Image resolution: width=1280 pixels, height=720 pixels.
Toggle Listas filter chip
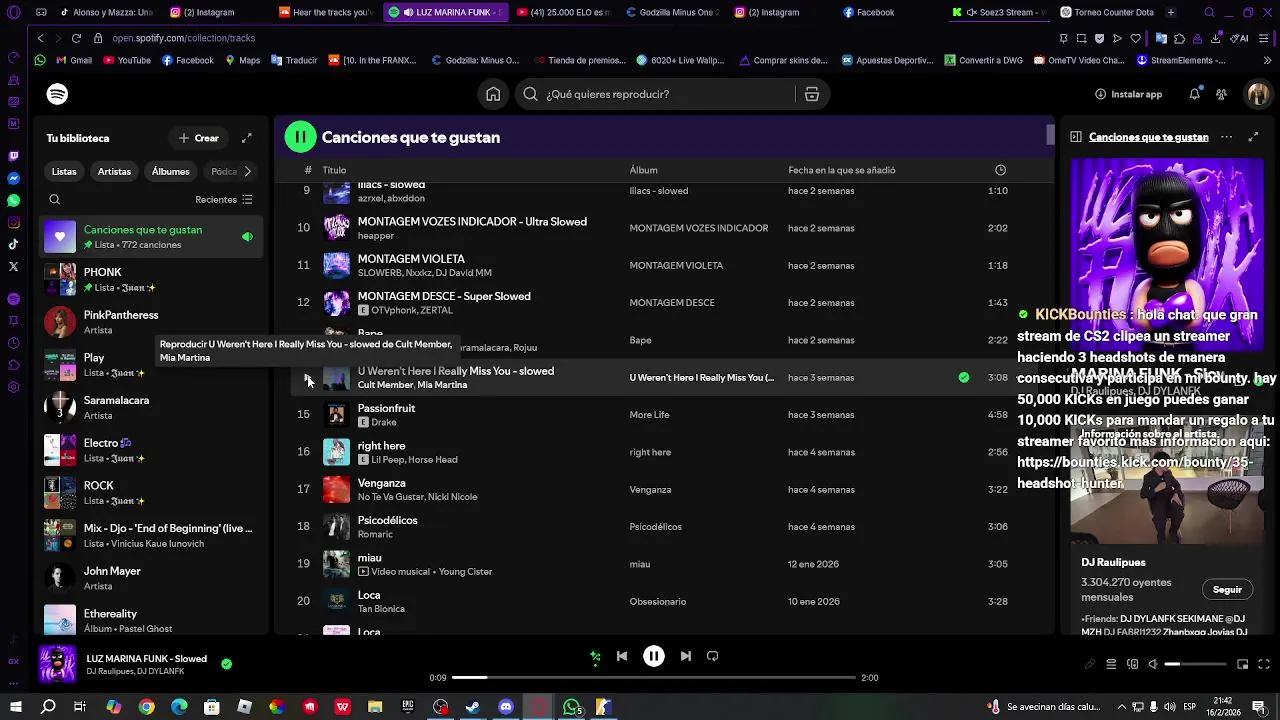64,171
